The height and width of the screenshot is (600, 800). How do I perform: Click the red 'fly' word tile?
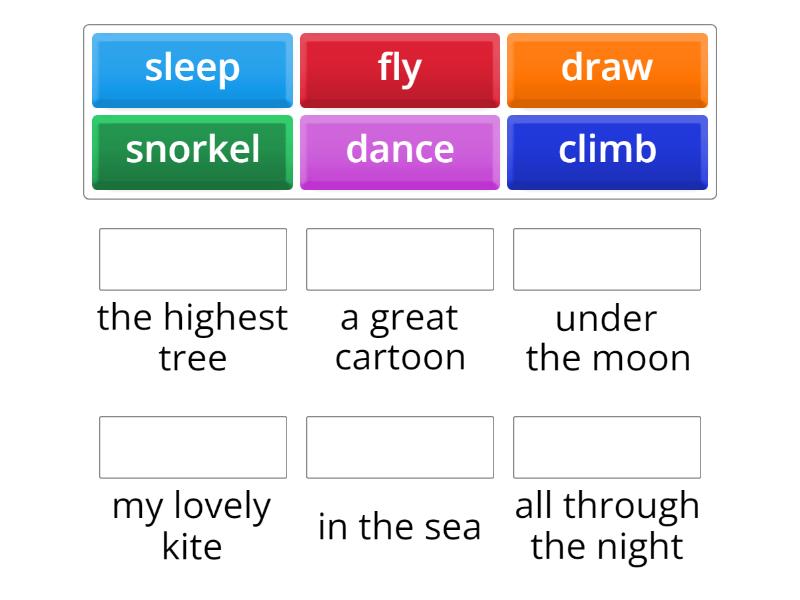click(400, 68)
